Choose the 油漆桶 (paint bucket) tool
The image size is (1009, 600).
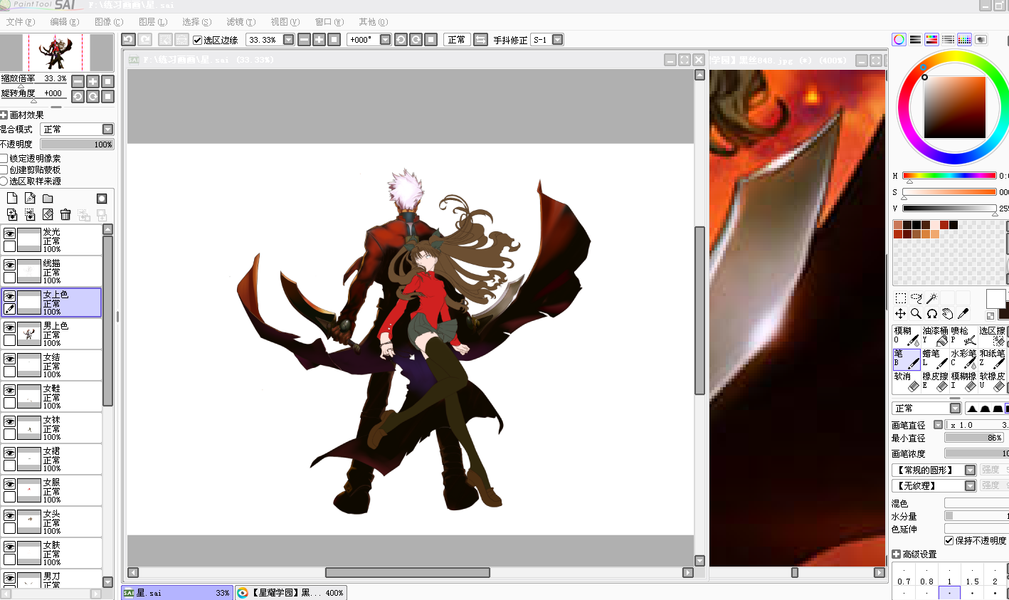pyautogui.click(x=935, y=335)
